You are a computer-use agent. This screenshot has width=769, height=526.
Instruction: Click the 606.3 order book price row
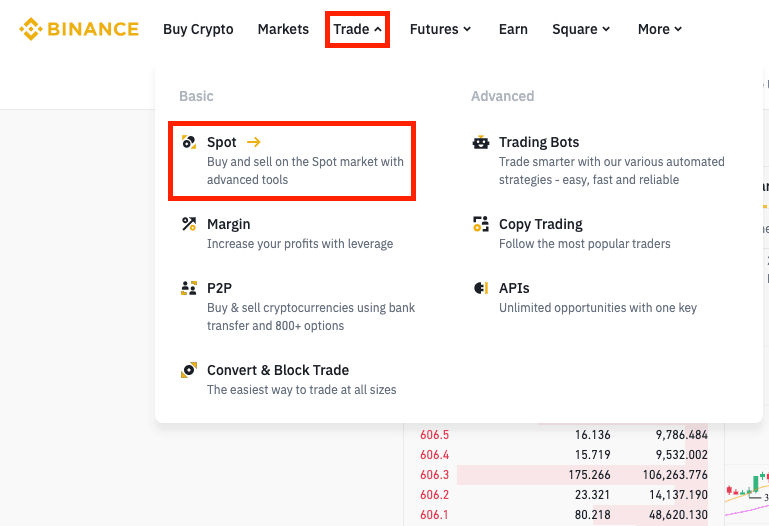pyautogui.click(x=435, y=475)
